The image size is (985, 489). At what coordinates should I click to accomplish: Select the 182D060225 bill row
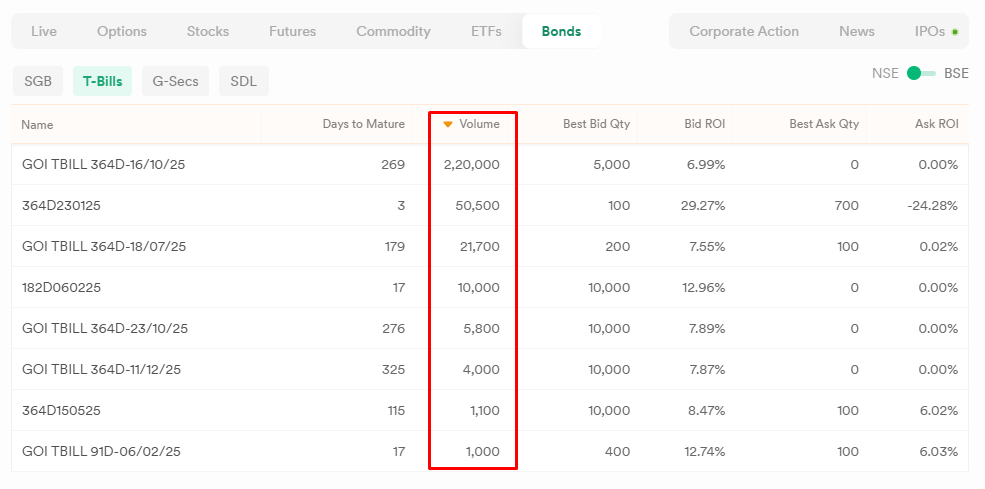click(x=490, y=287)
